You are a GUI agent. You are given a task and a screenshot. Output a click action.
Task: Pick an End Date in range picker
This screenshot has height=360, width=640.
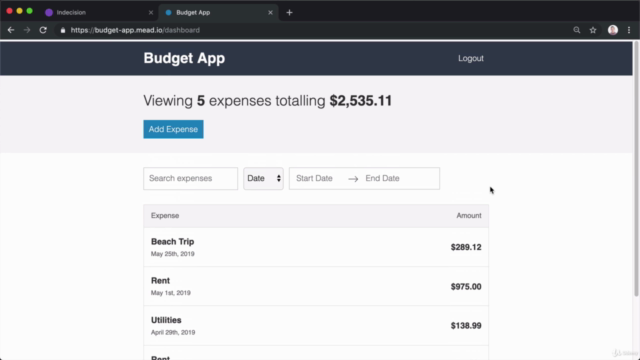point(382,178)
